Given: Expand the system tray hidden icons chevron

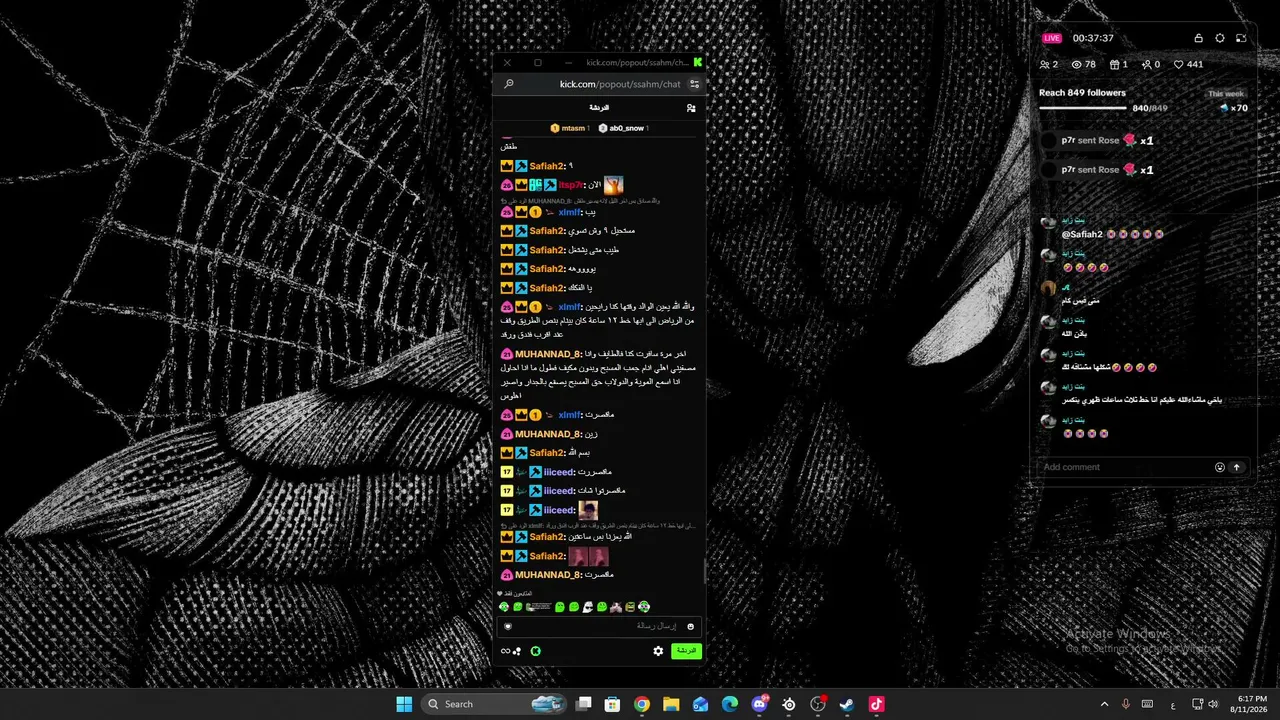Looking at the screenshot, I should 1104,704.
